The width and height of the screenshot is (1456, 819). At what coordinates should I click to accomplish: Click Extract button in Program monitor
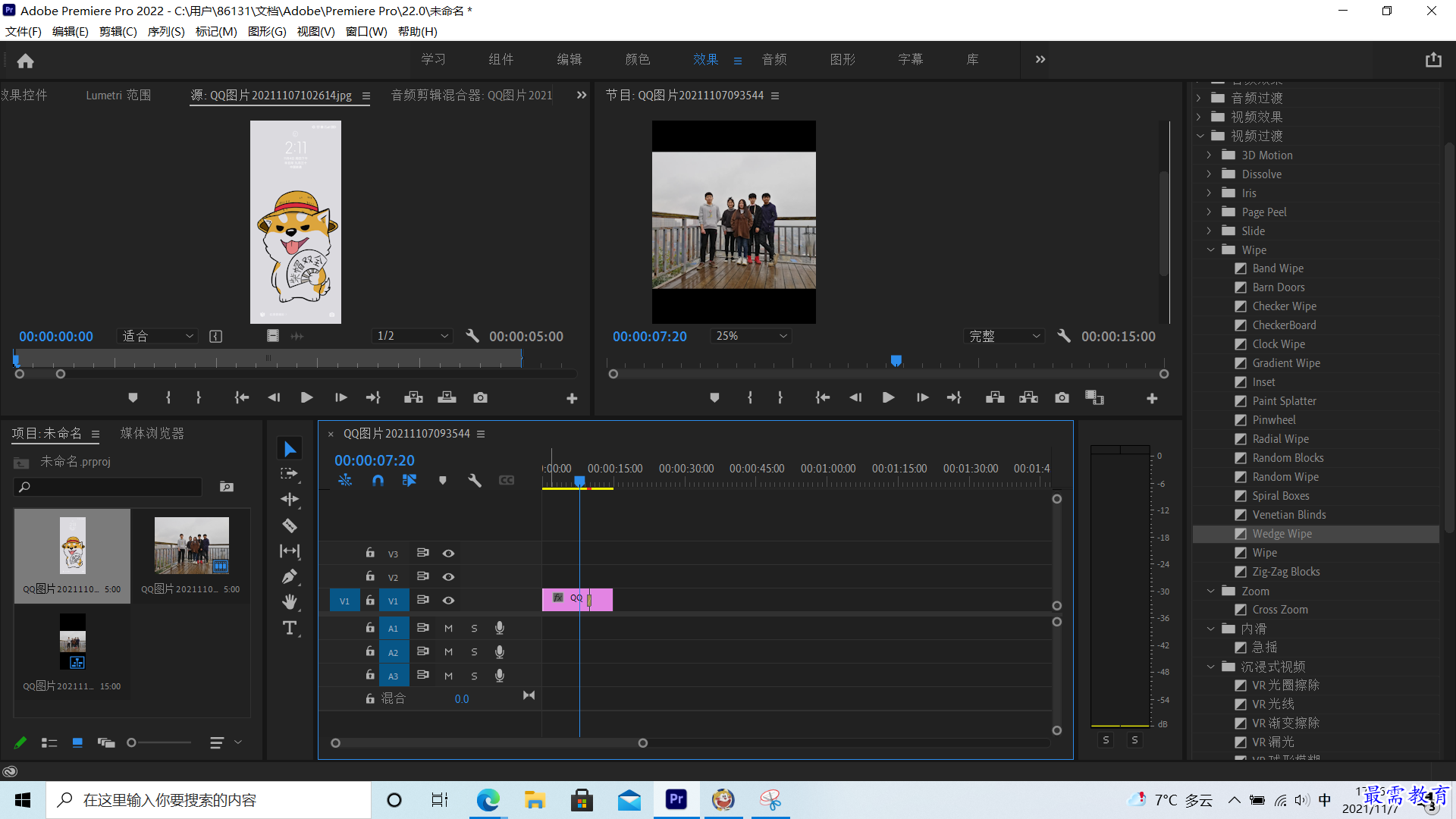1028,397
